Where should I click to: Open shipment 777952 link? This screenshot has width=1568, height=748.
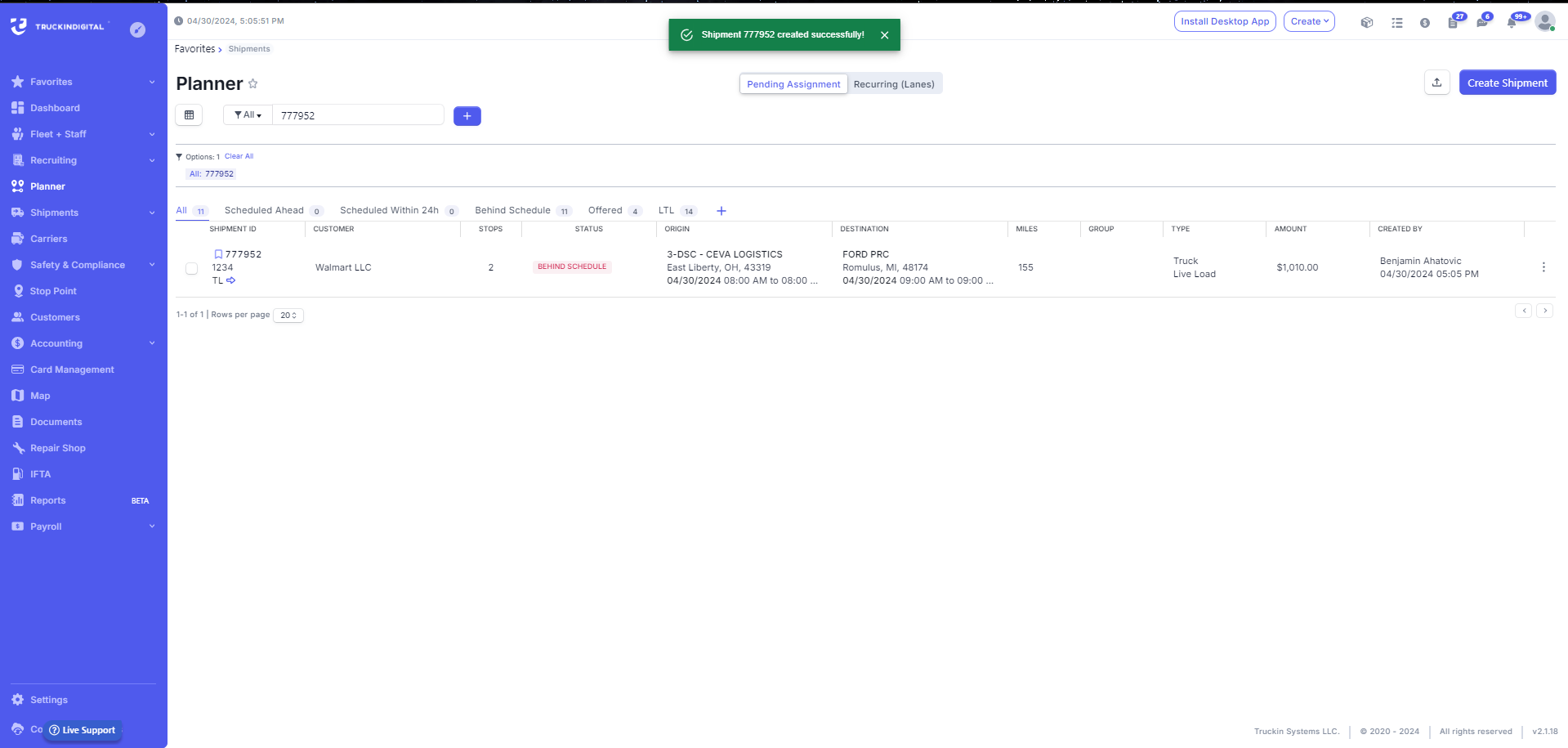(243, 254)
